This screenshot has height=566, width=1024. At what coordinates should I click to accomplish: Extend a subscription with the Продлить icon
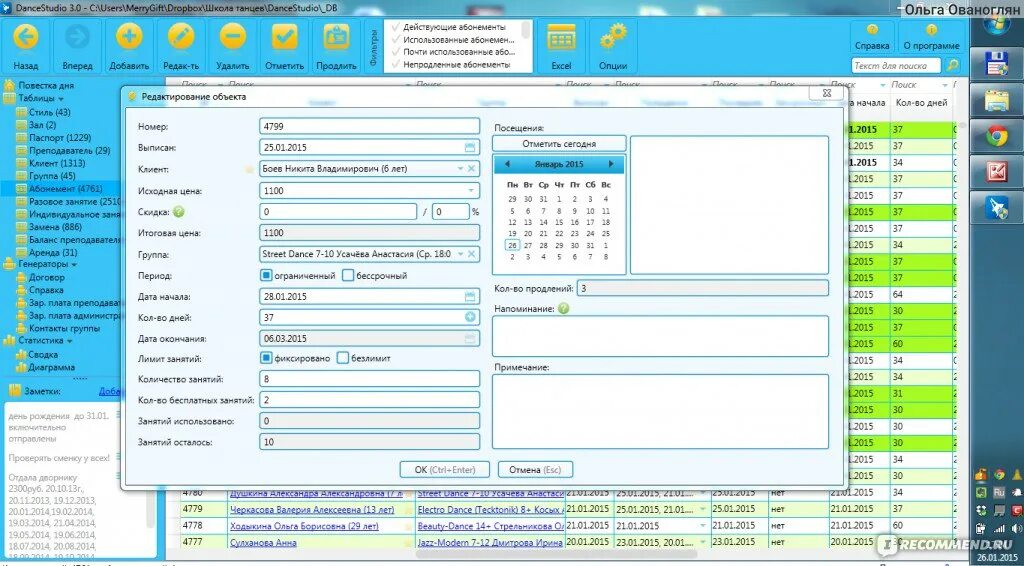336,37
